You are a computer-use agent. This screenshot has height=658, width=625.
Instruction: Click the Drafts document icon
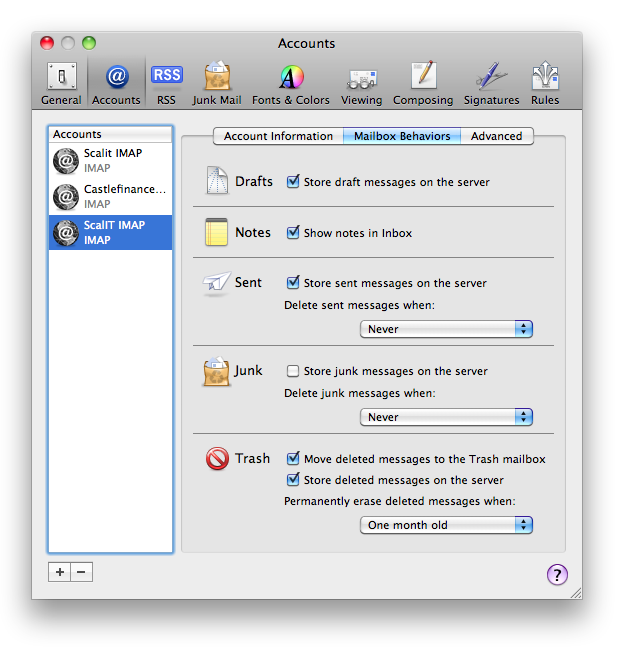tap(217, 181)
